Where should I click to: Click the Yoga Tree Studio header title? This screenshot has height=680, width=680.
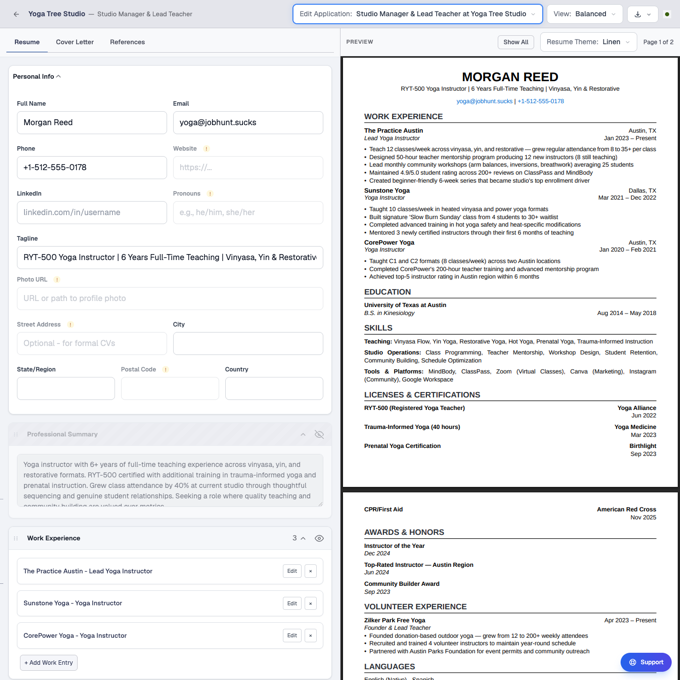pos(56,14)
